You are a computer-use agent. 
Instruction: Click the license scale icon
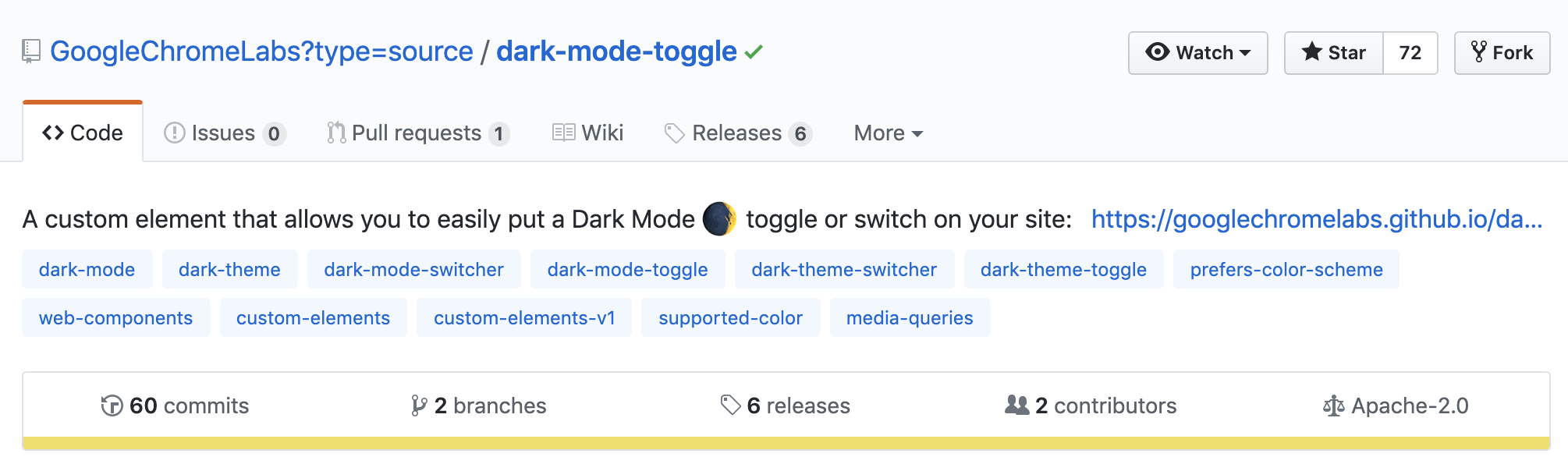(x=1334, y=405)
